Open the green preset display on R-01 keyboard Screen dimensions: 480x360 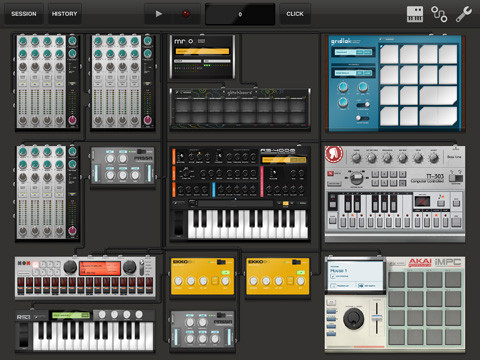click(x=70, y=315)
